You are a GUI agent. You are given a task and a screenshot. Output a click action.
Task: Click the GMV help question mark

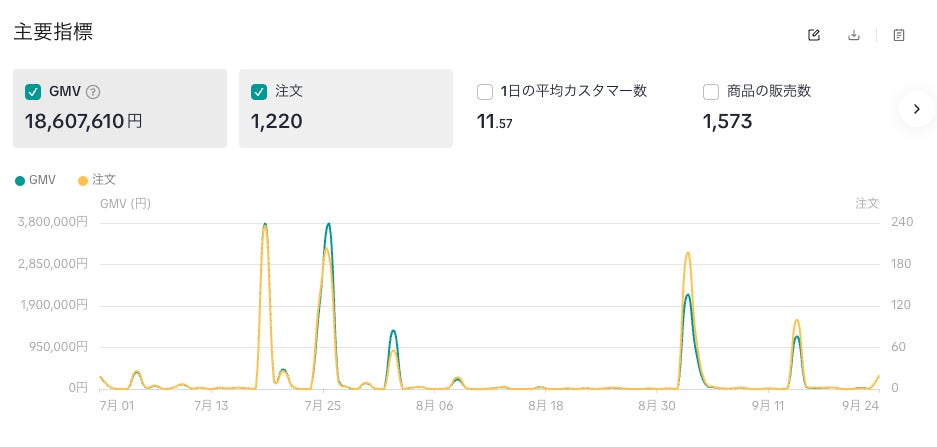click(93, 92)
